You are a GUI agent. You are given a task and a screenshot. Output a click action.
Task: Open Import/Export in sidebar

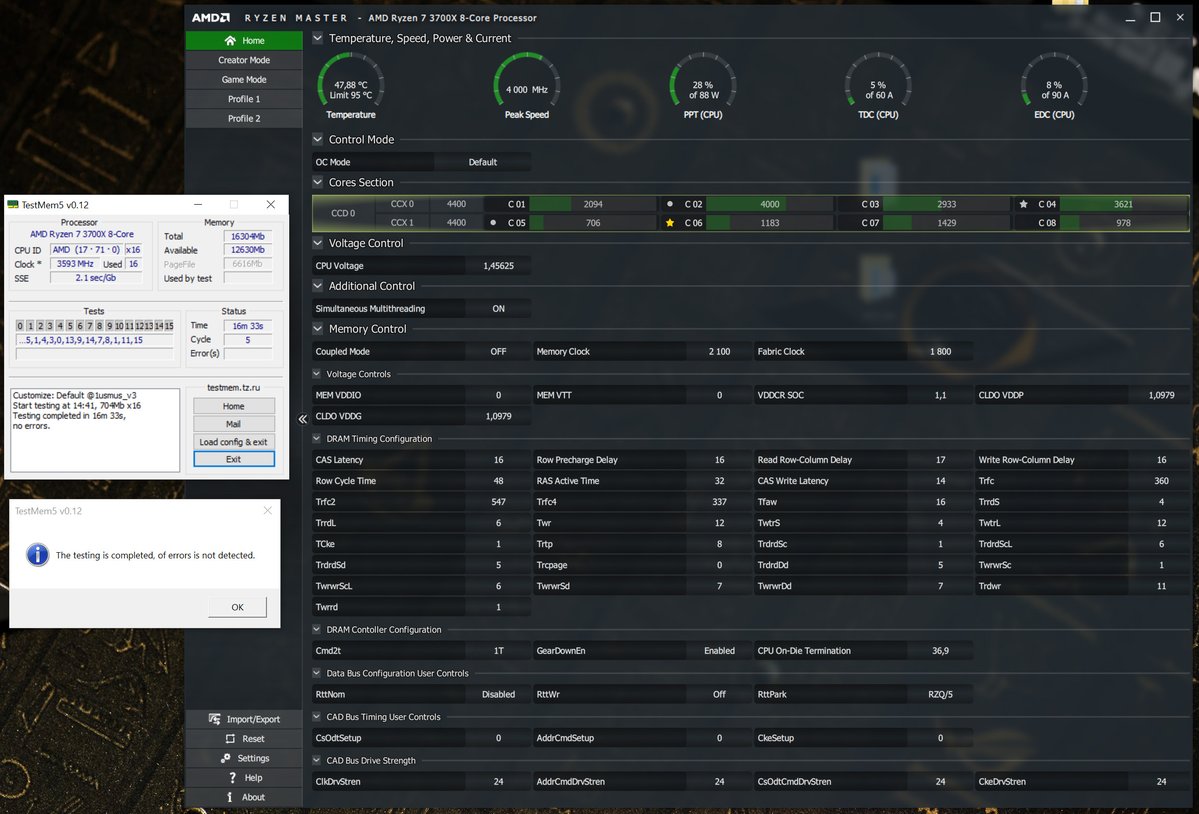(244, 719)
